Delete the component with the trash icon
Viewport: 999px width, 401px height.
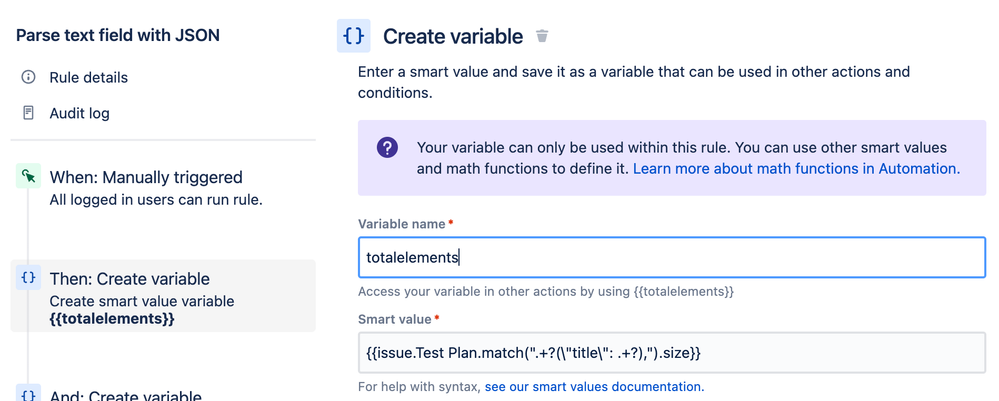(x=542, y=37)
